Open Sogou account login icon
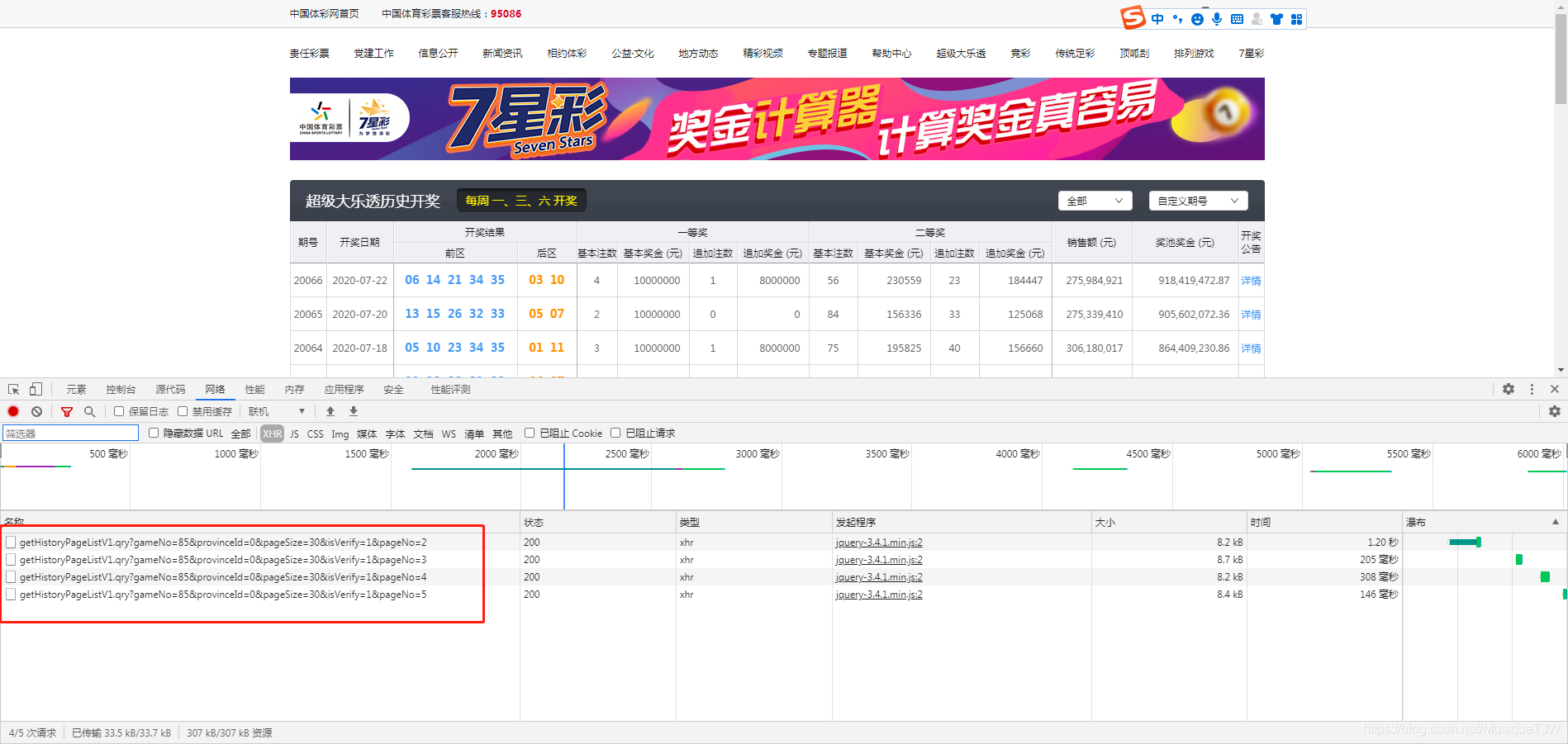This screenshot has width=1568, height=744. pos(1257,19)
